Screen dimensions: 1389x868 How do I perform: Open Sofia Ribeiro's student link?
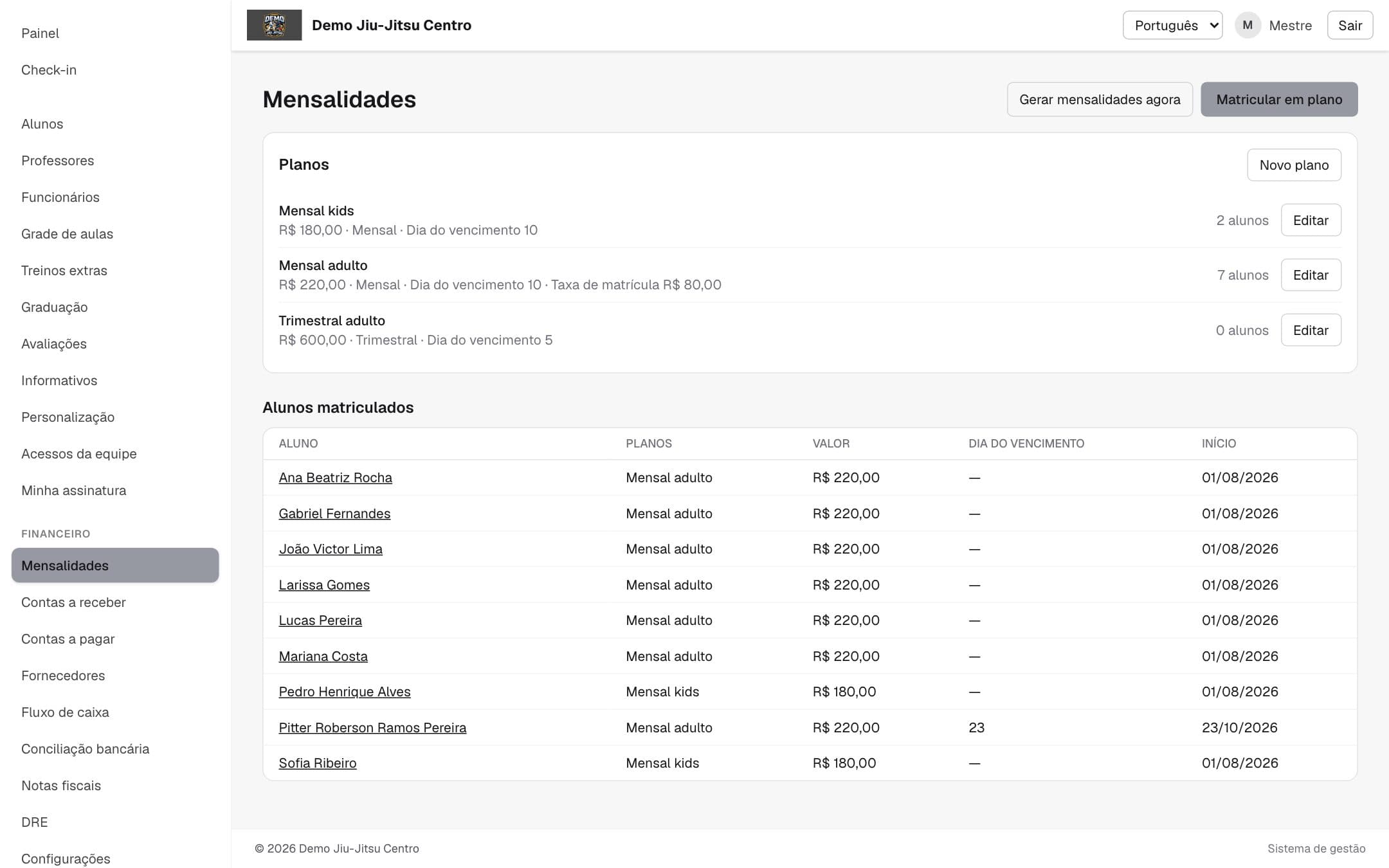click(317, 763)
